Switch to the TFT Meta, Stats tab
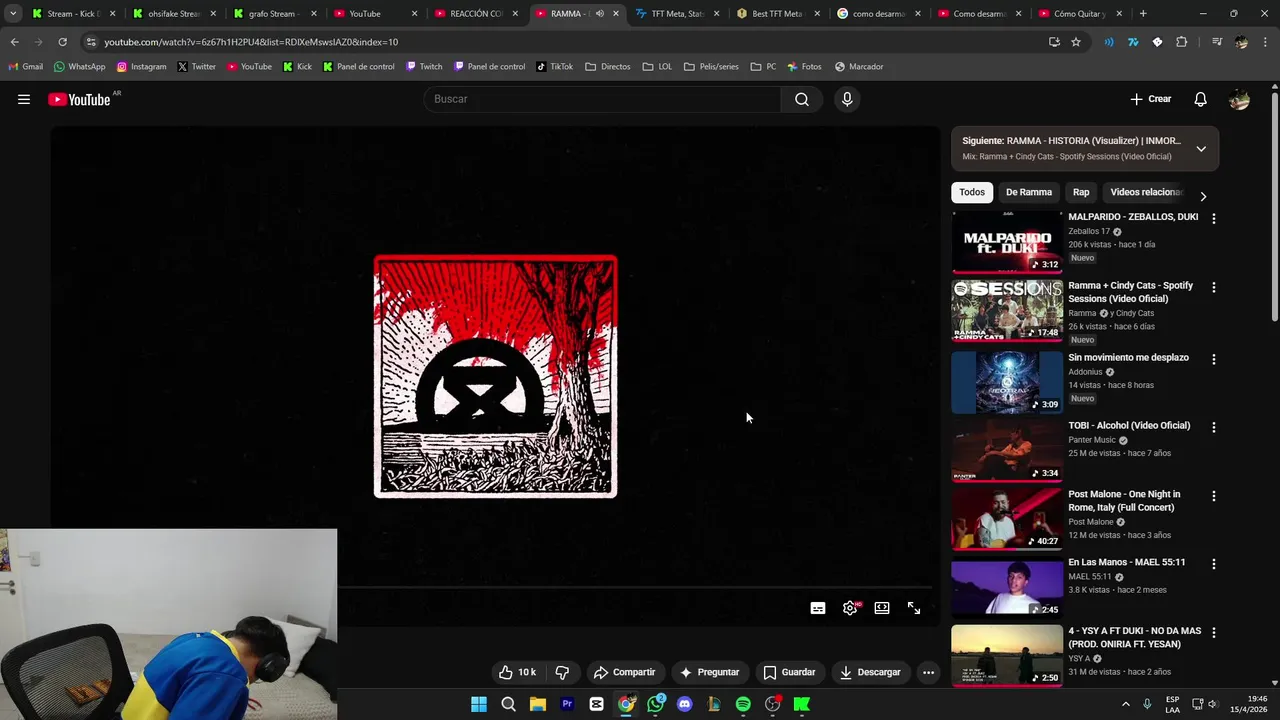Image resolution: width=1280 pixels, height=720 pixels. click(x=677, y=14)
